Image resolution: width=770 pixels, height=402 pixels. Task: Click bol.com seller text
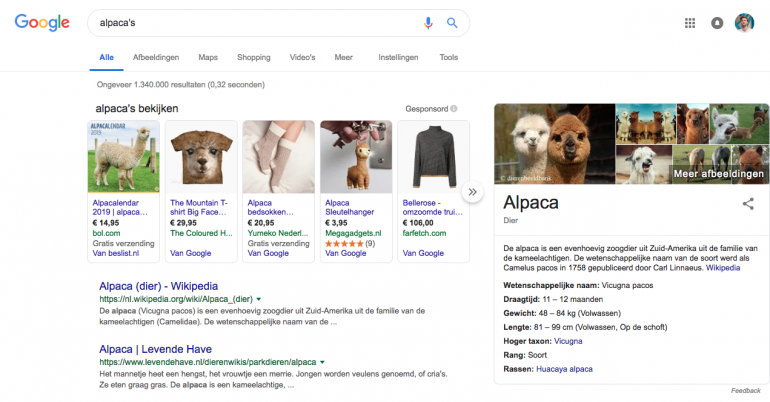[106, 233]
